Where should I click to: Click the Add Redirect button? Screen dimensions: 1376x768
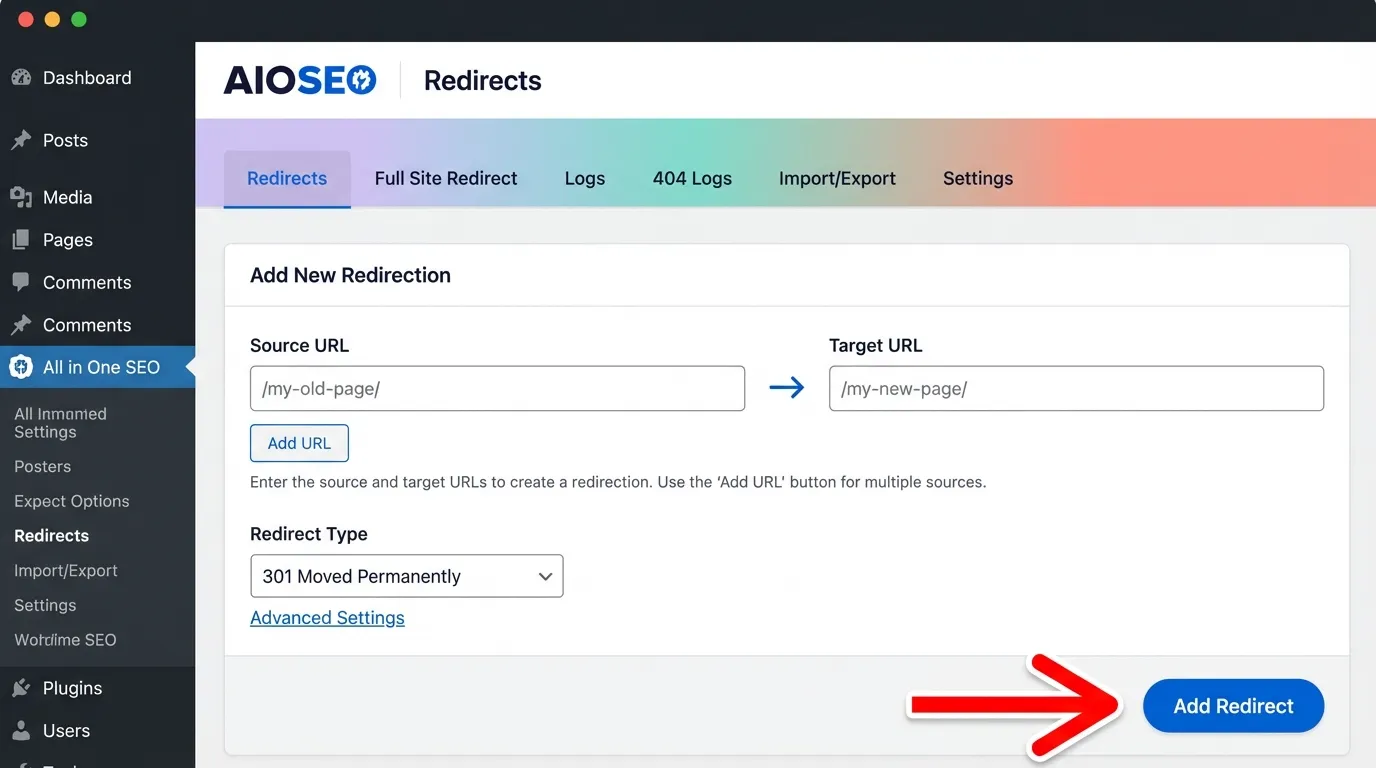[1233, 705]
